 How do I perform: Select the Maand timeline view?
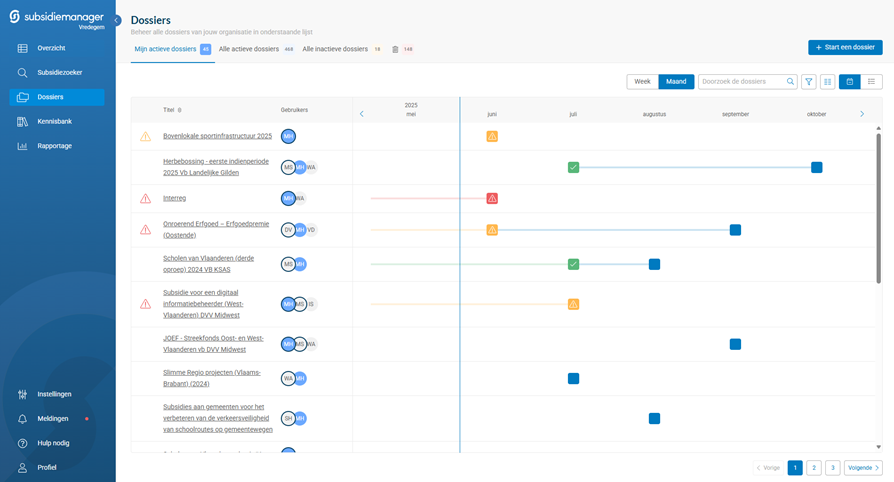(676, 82)
